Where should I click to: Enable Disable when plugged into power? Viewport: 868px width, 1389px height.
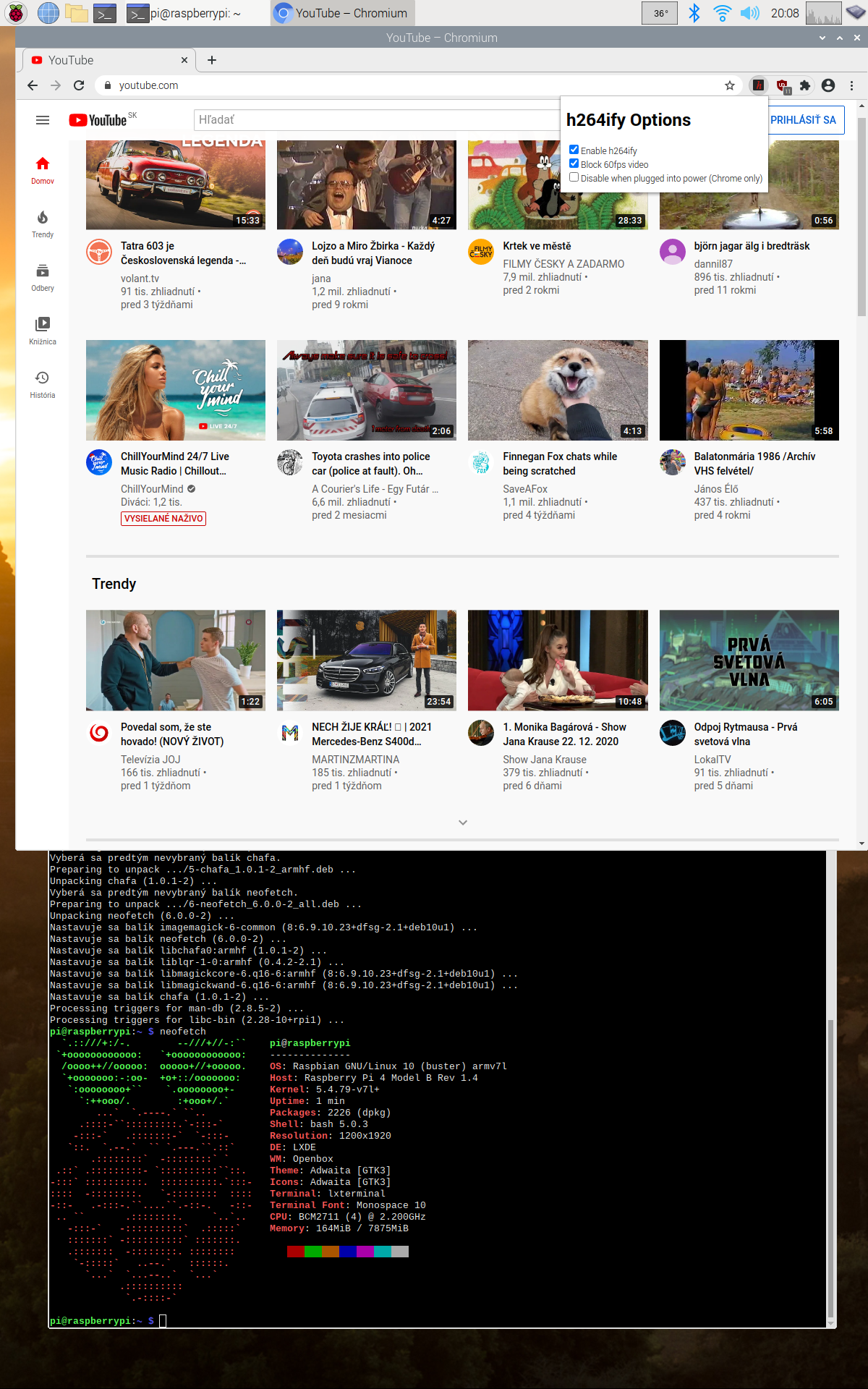click(x=574, y=177)
